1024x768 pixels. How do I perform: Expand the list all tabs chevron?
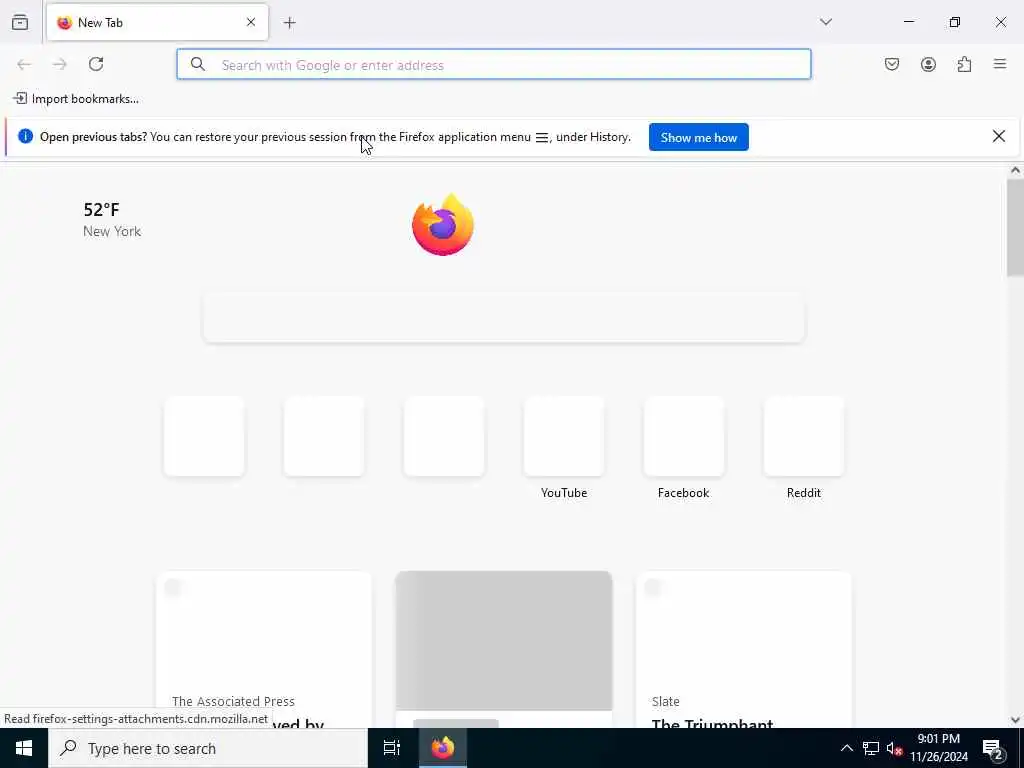pyautogui.click(x=826, y=22)
